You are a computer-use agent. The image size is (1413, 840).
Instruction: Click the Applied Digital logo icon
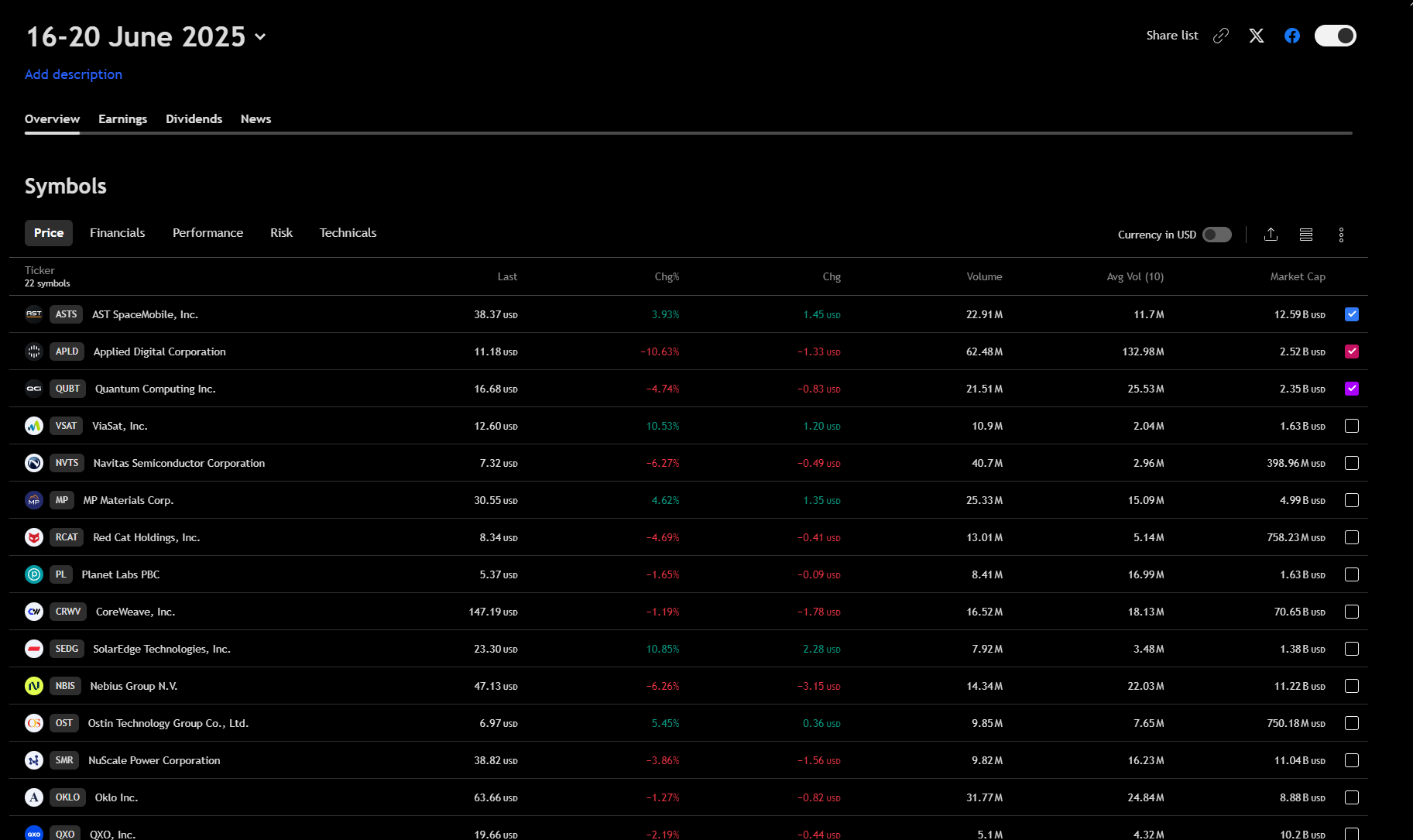point(34,351)
